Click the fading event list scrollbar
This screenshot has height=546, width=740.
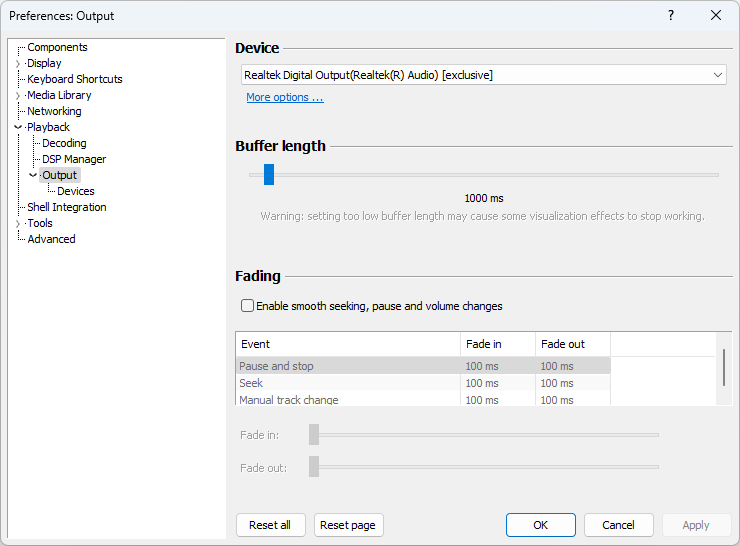click(x=724, y=368)
